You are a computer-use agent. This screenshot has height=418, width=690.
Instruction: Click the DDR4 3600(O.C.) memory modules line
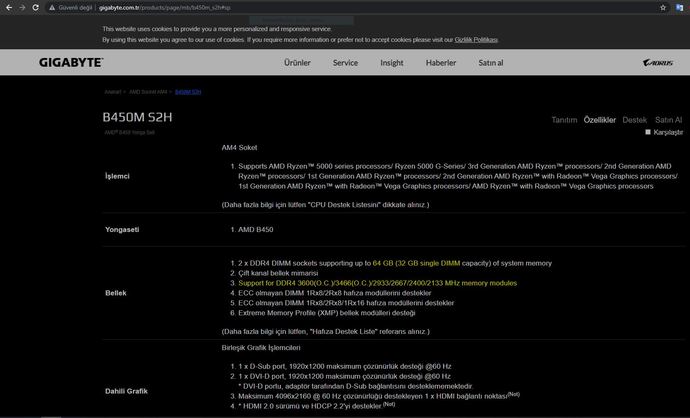(378, 283)
